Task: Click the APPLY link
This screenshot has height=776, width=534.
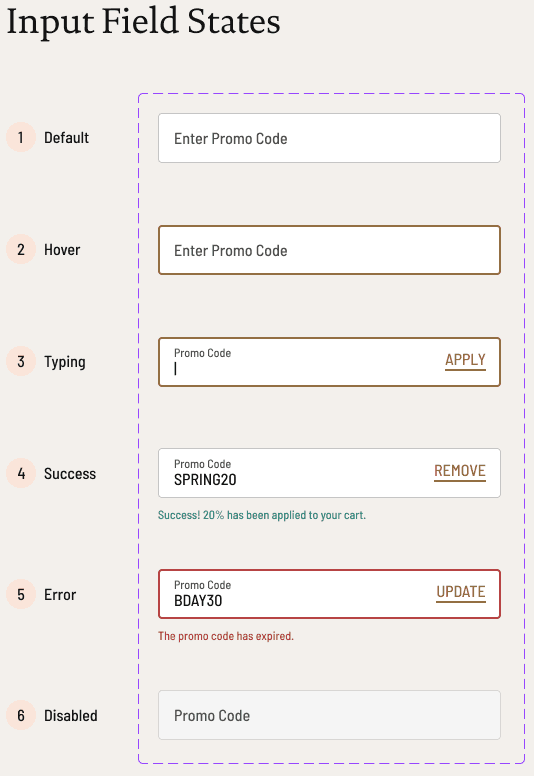Action: point(465,360)
